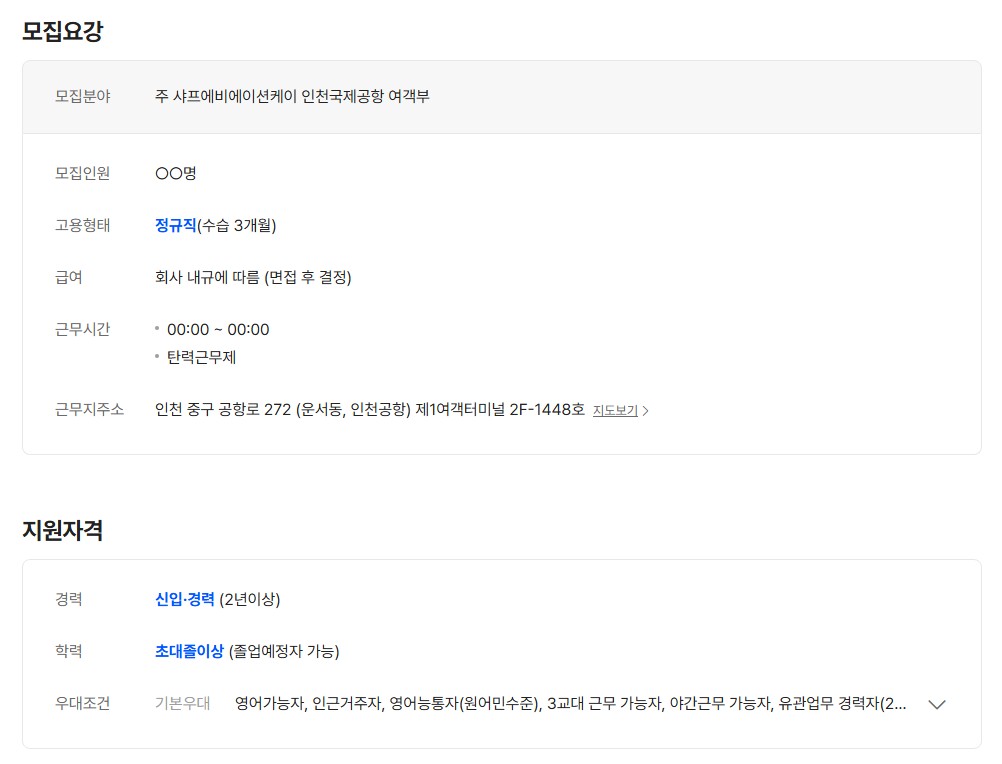1002x764 pixels.
Task: Click the 고용형태 row label
Action: point(82,225)
